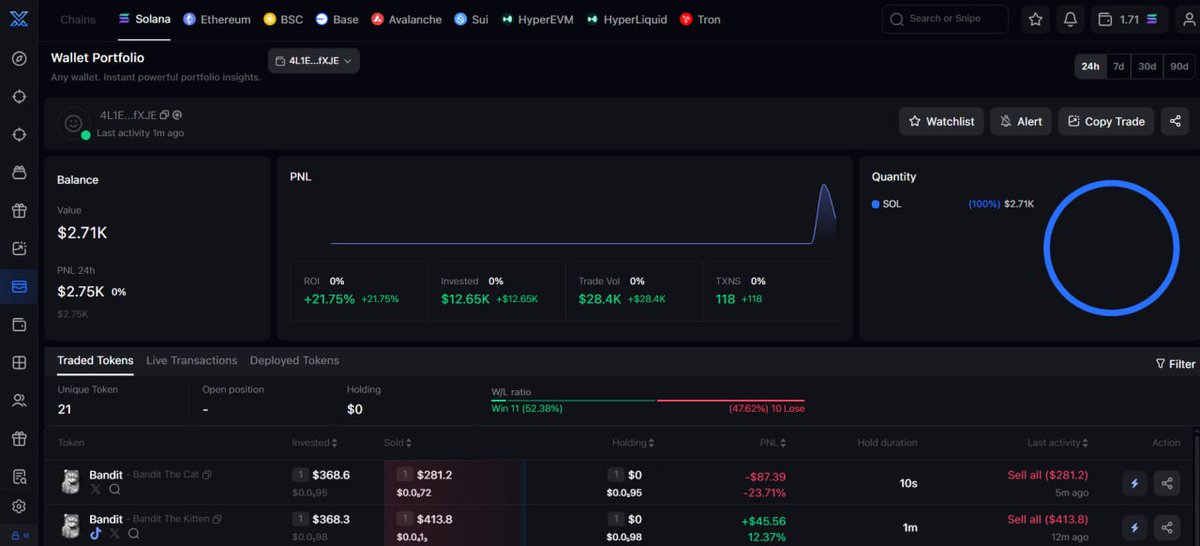Open the people/referral icon in sidebar

(x=19, y=401)
